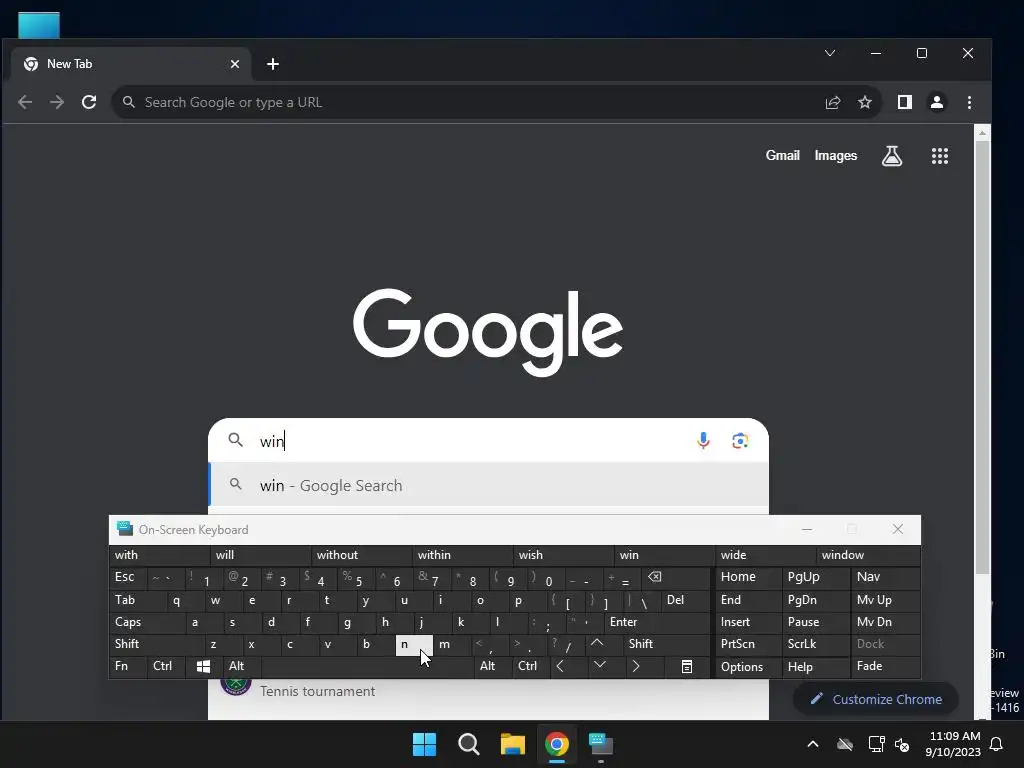Pick the 'with' word prediction
This screenshot has width=1024, height=768.
[159, 555]
